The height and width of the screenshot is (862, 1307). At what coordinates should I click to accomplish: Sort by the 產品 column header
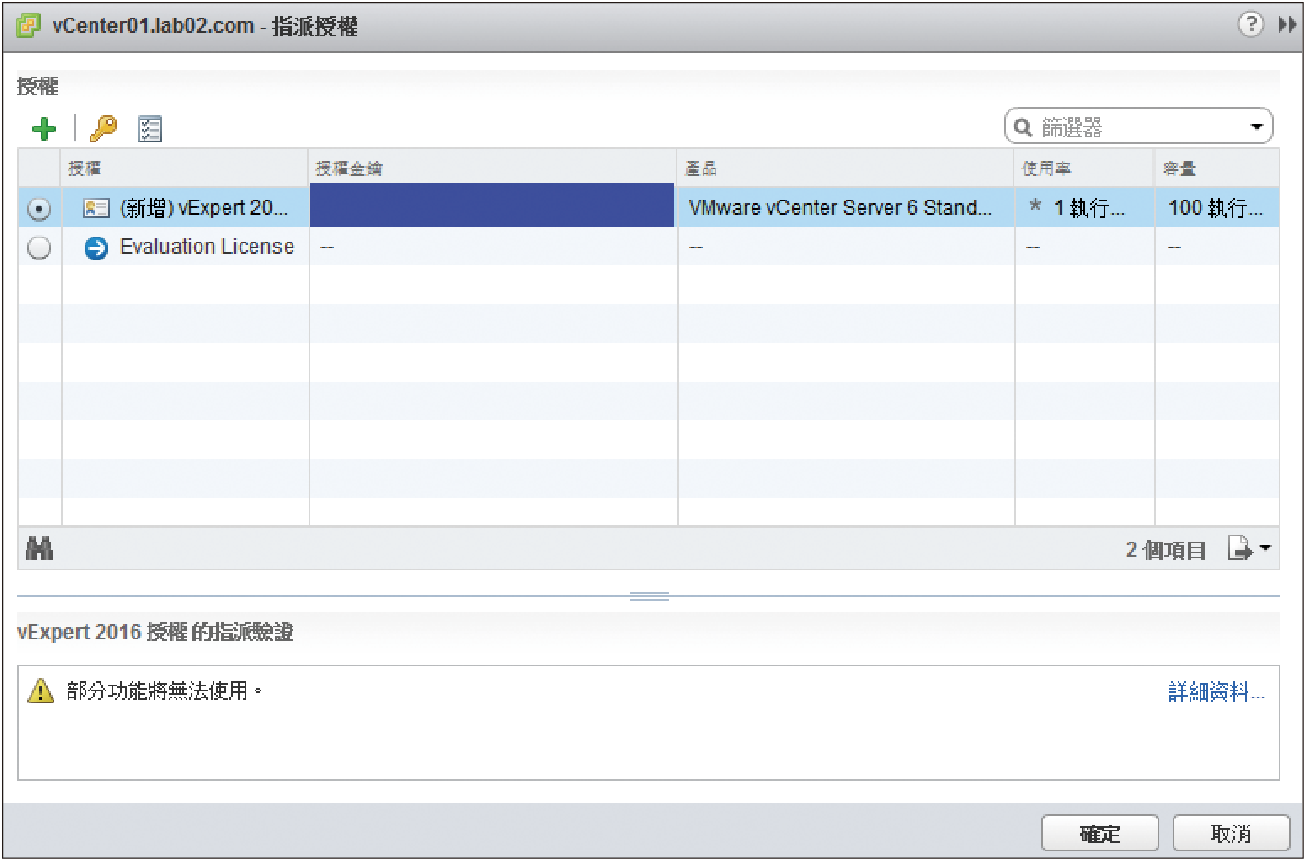pyautogui.click(x=846, y=169)
